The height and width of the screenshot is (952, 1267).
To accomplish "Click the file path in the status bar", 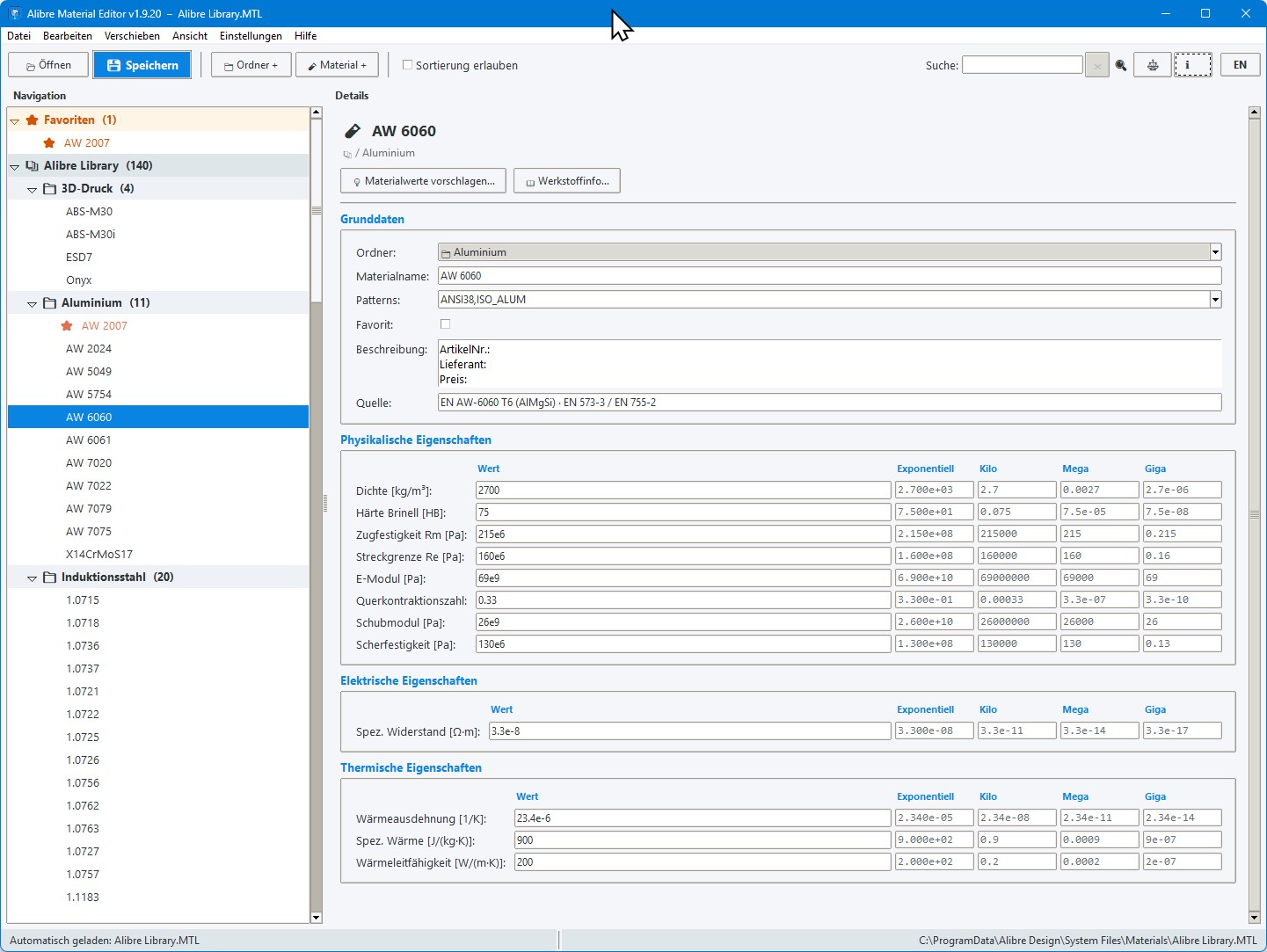I will click(x=1088, y=941).
